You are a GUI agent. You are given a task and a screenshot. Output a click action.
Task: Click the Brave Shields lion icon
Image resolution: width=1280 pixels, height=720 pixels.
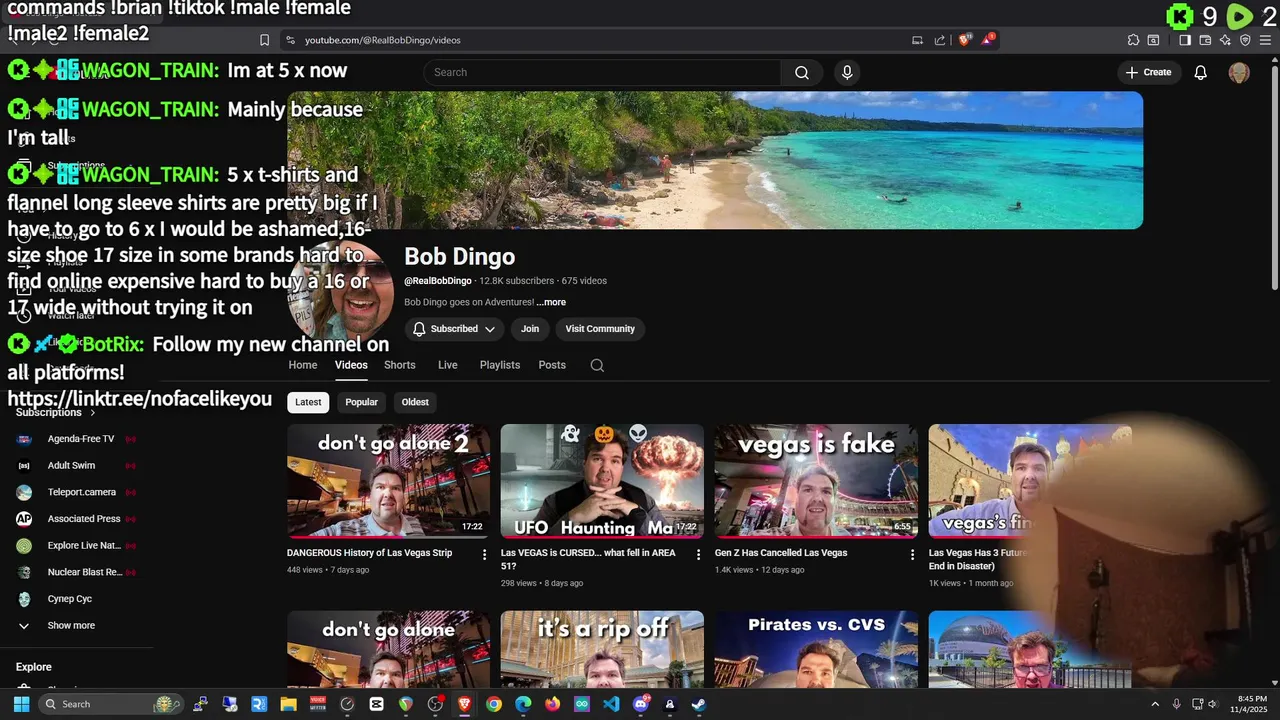pos(964,40)
